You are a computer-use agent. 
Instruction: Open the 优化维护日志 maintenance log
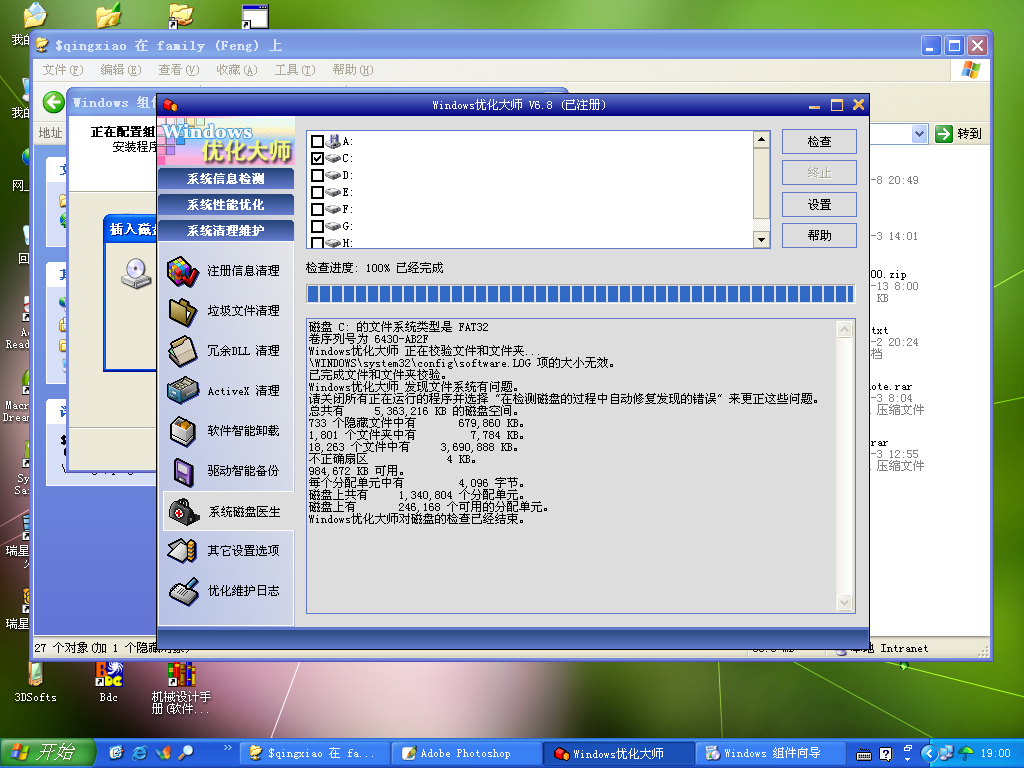225,590
